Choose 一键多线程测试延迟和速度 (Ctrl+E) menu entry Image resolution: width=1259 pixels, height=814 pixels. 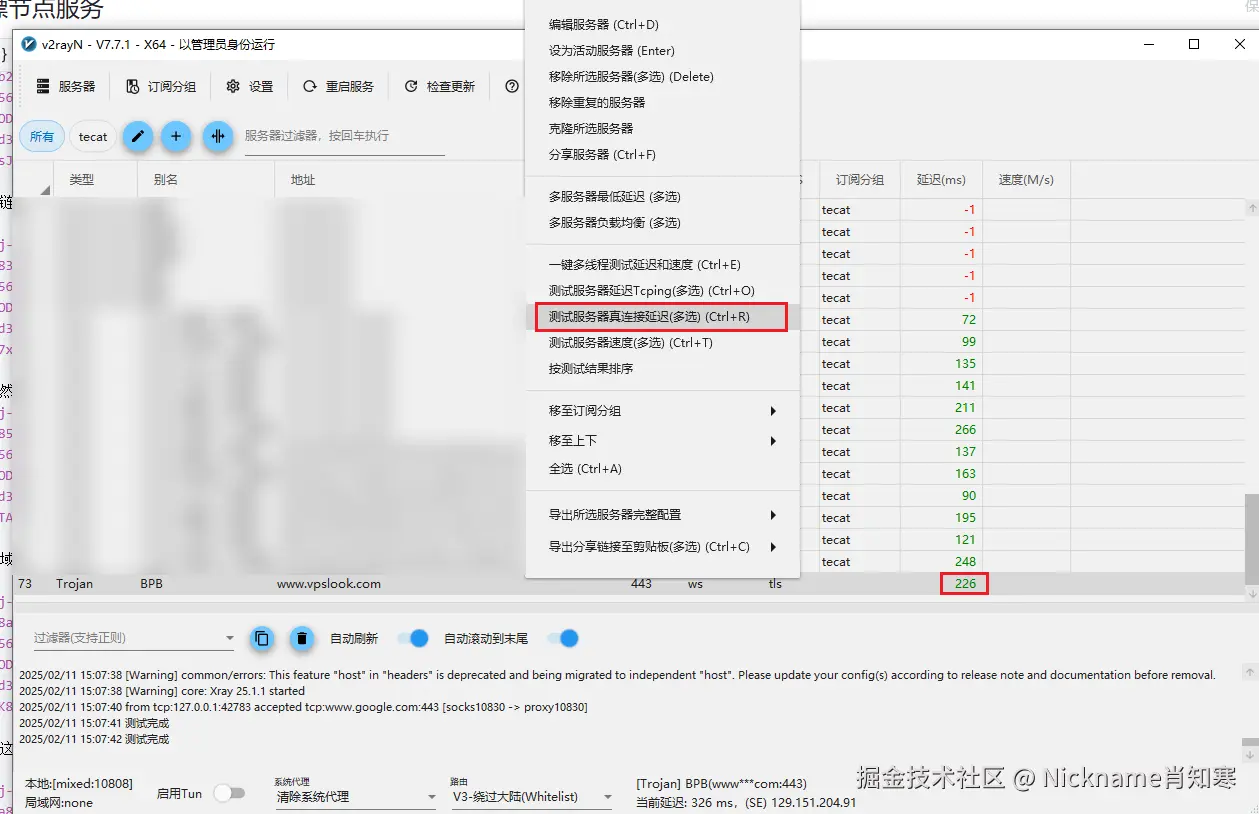662,265
